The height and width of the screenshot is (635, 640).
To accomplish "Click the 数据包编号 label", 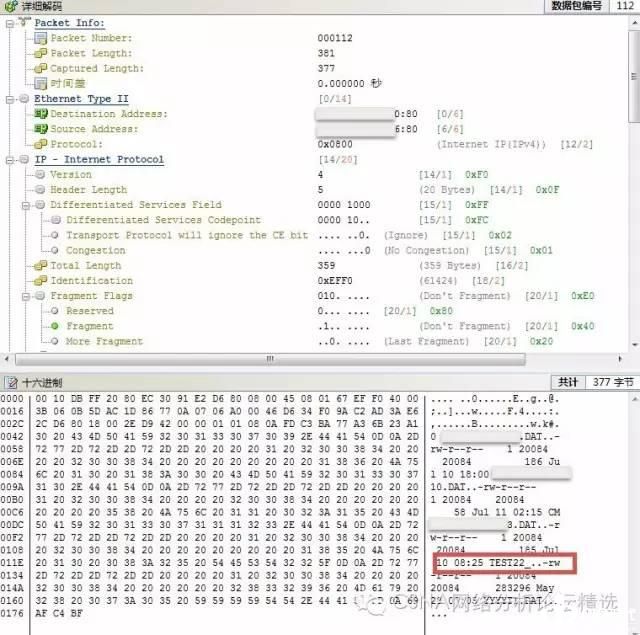I will point(577,6).
